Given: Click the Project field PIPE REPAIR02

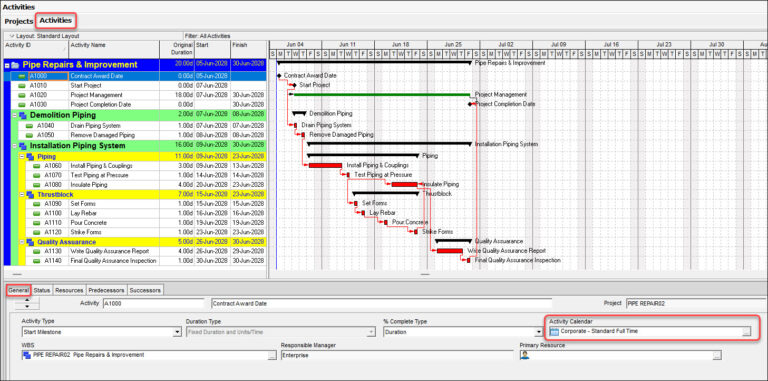Looking at the screenshot, I should point(696,304).
